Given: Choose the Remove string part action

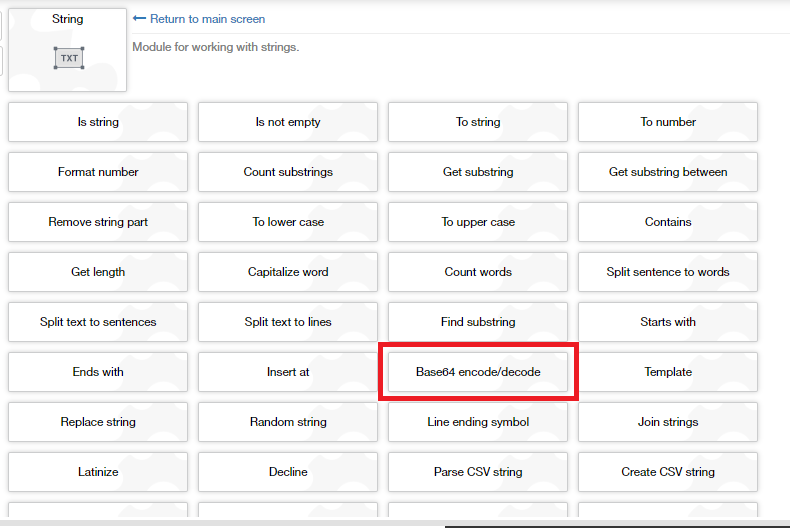Looking at the screenshot, I should (x=98, y=222).
